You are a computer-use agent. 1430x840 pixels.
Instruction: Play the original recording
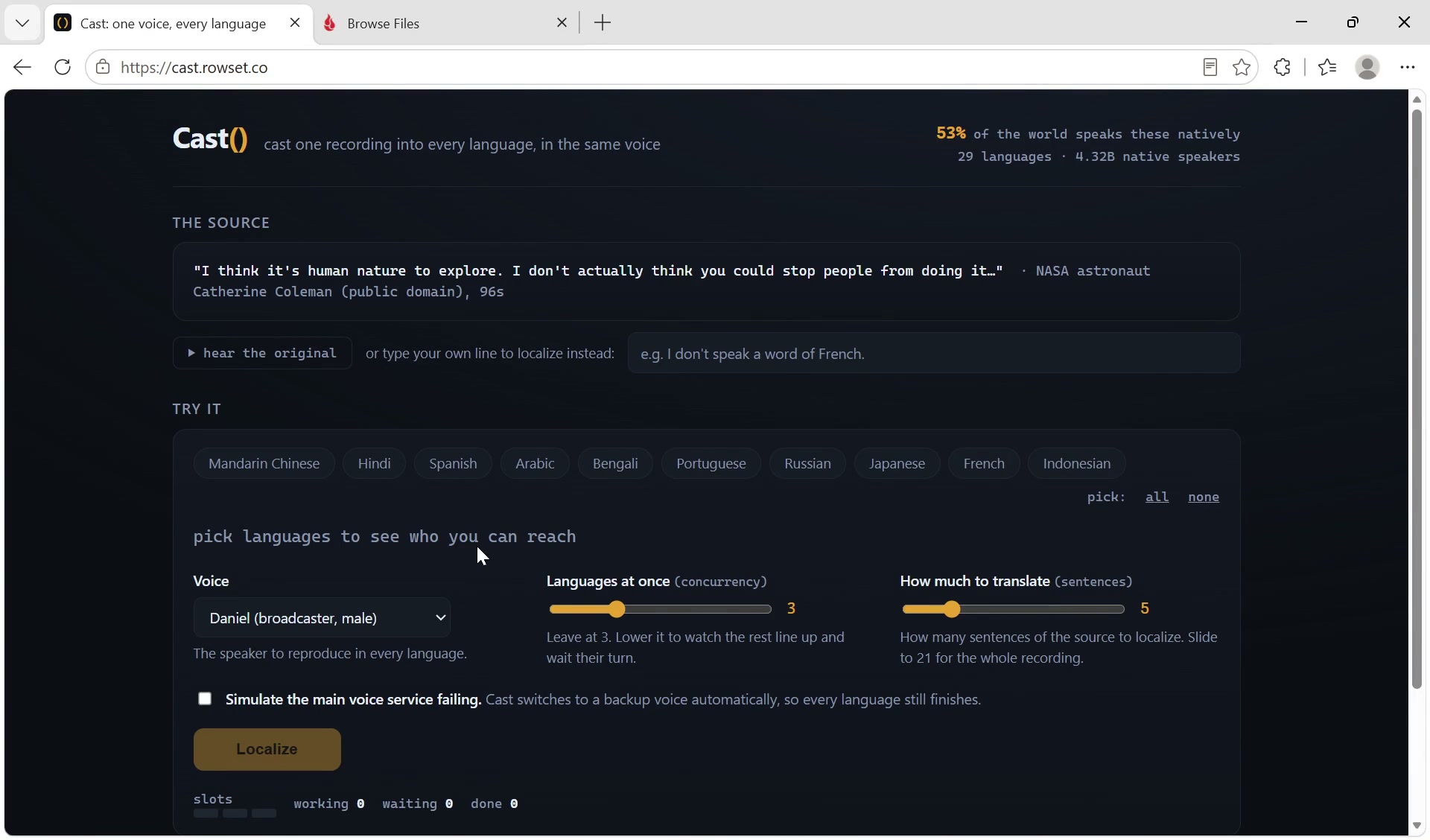(x=262, y=354)
